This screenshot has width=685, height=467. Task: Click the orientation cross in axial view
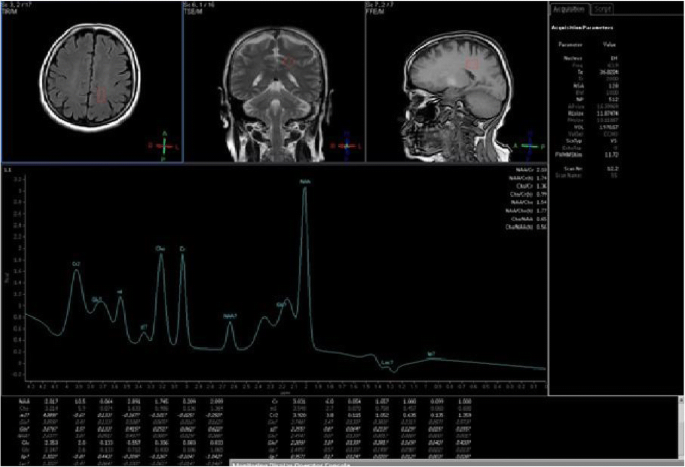(x=164, y=146)
